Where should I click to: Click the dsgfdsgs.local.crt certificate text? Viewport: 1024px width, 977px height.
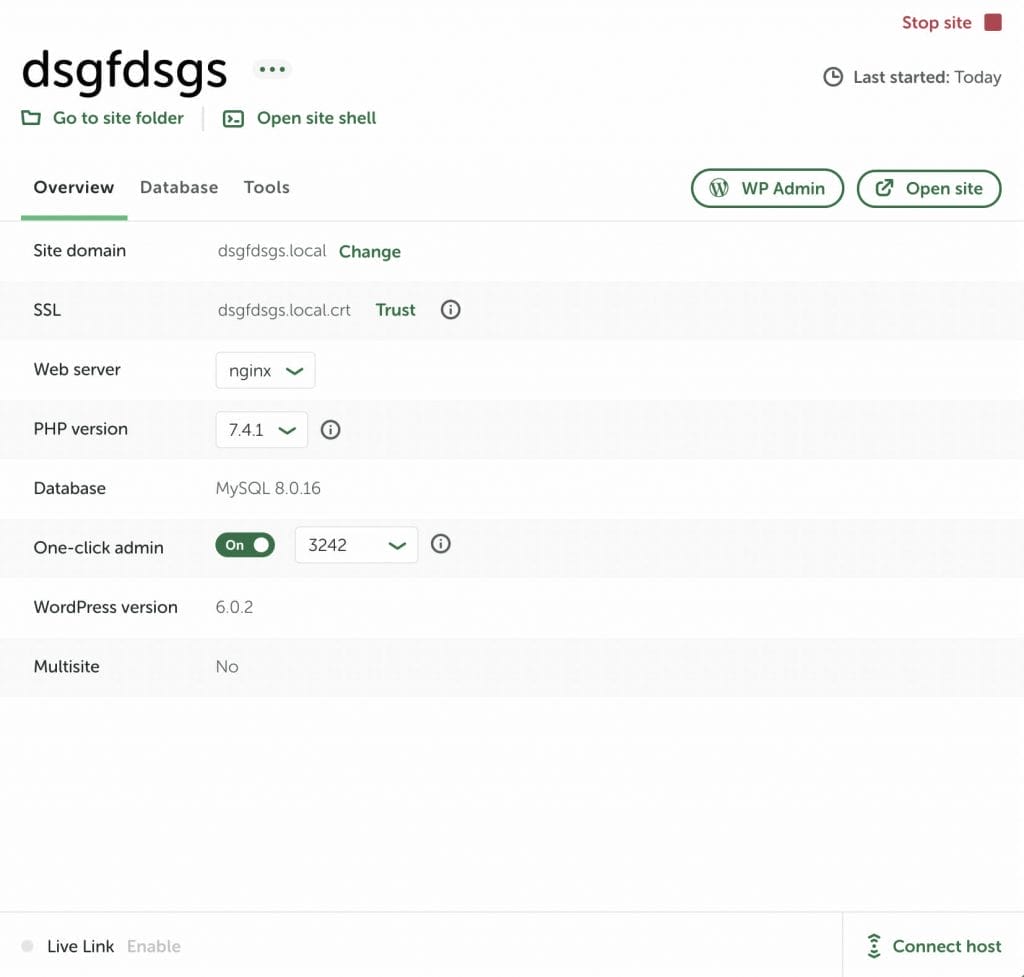[284, 310]
